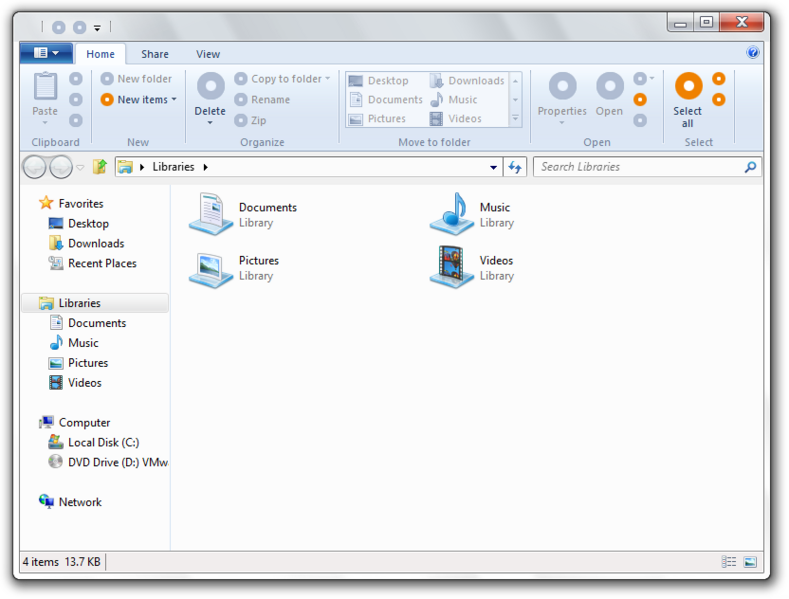The image size is (789, 599).
Task: Open the Home ribbon tab
Action: click(x=101, y=54)
